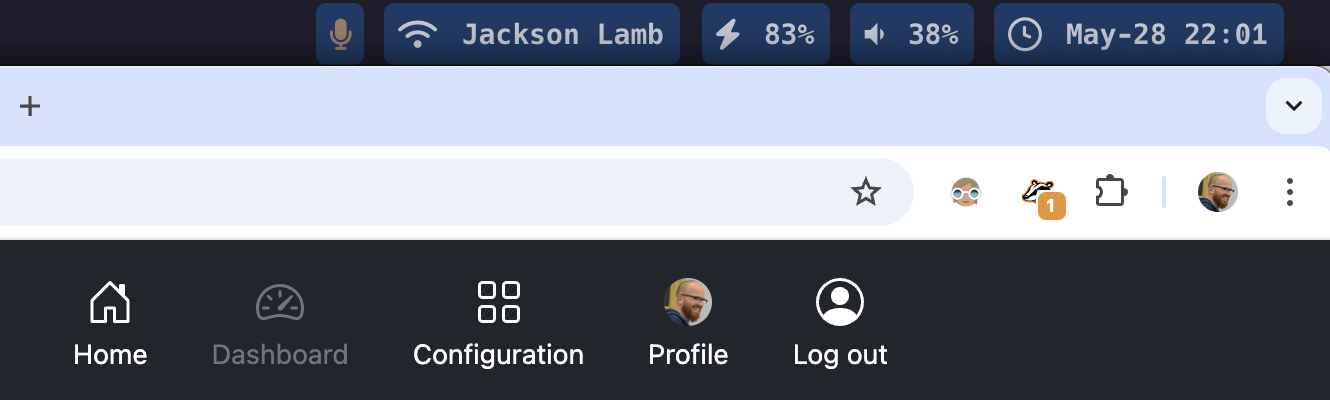Open the Extensions puzzle piece menu

point(1112,192)
